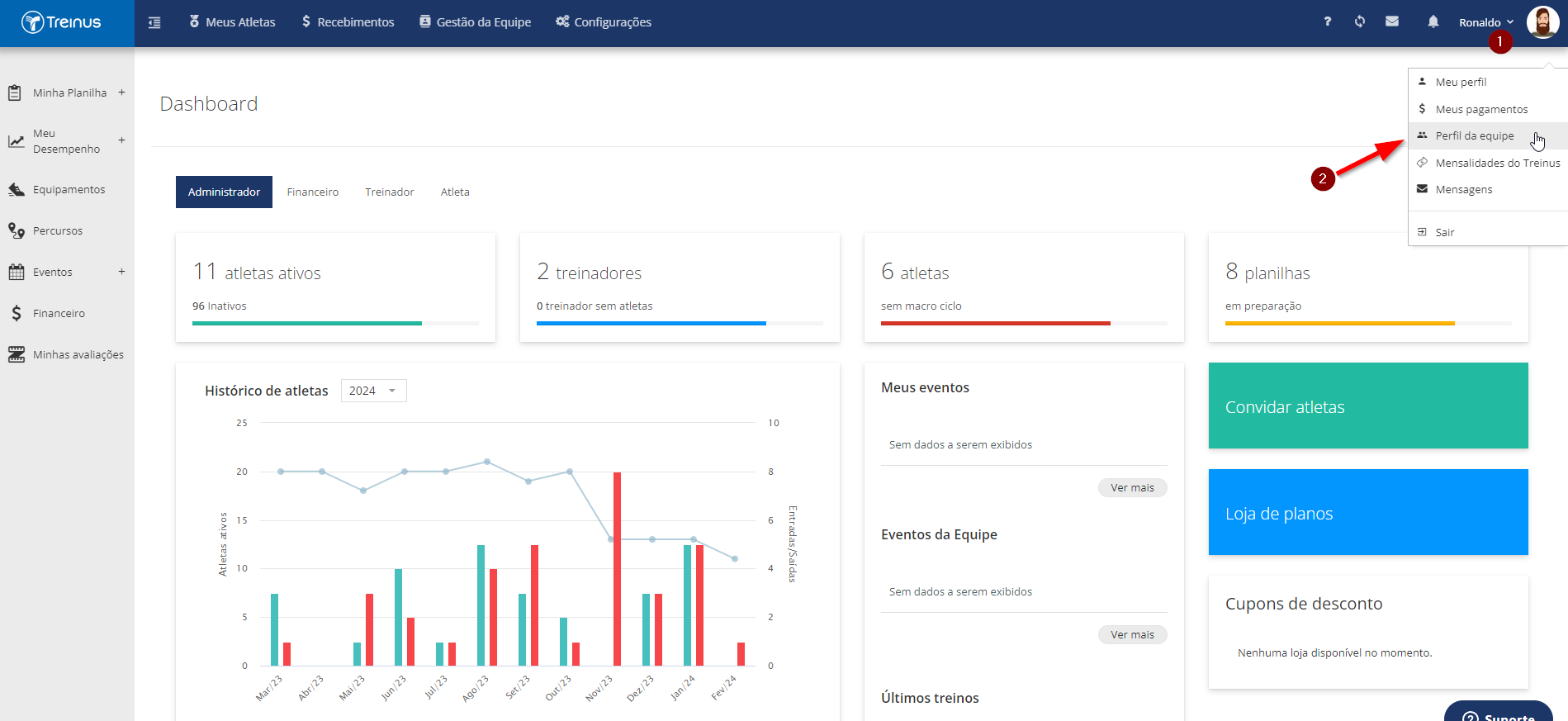Viewport: 1568px width, 721px height.
Task: Open the help question mark icon
Action: (1328, 21)
